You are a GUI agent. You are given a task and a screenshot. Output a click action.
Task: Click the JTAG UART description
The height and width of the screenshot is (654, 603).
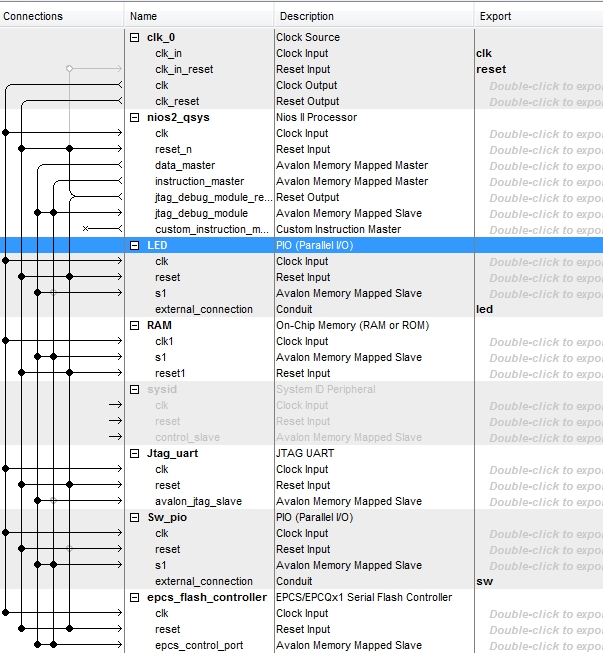[x=305, y=453]
